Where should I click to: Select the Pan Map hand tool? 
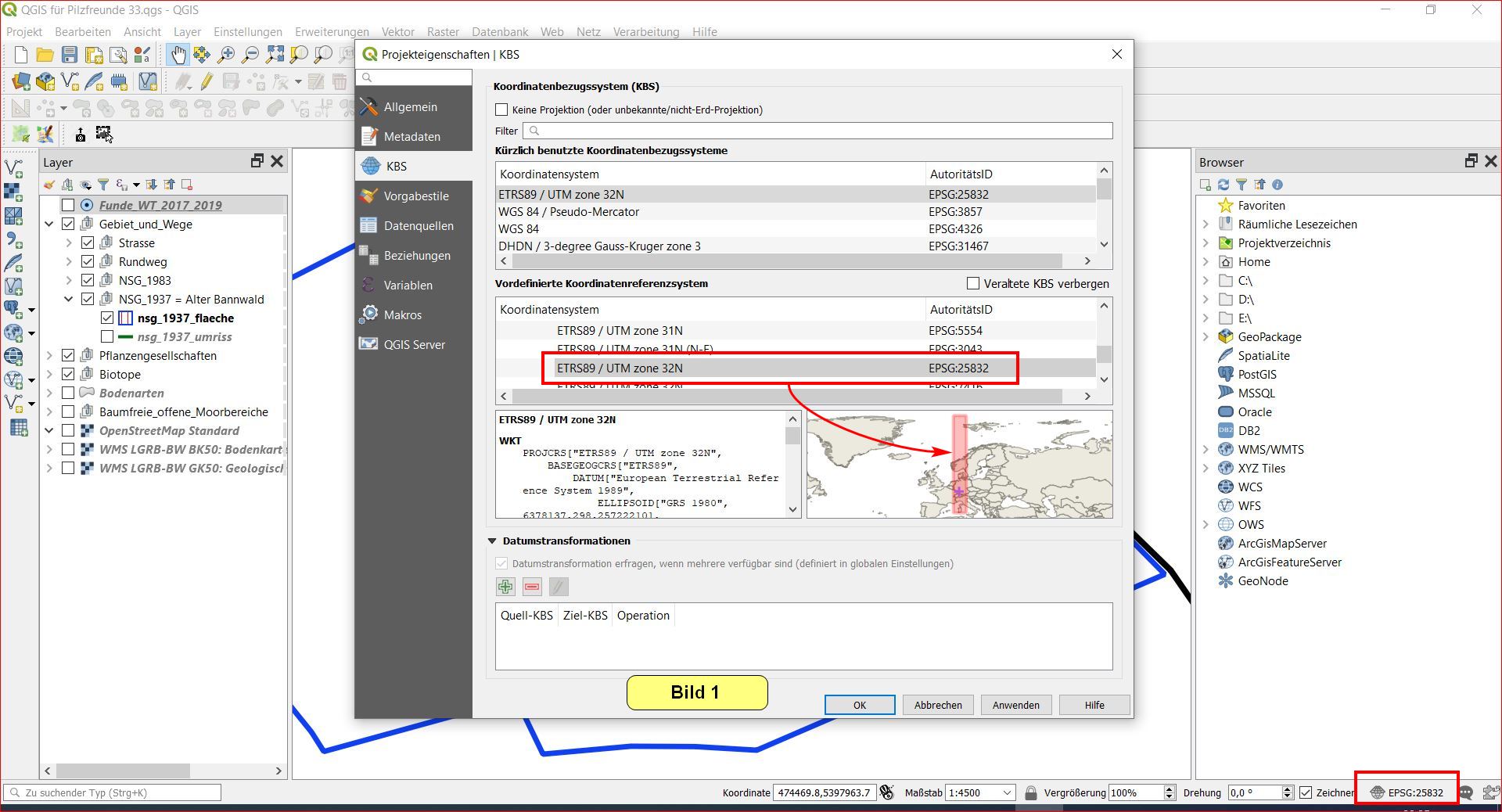(x=178, y=55)
